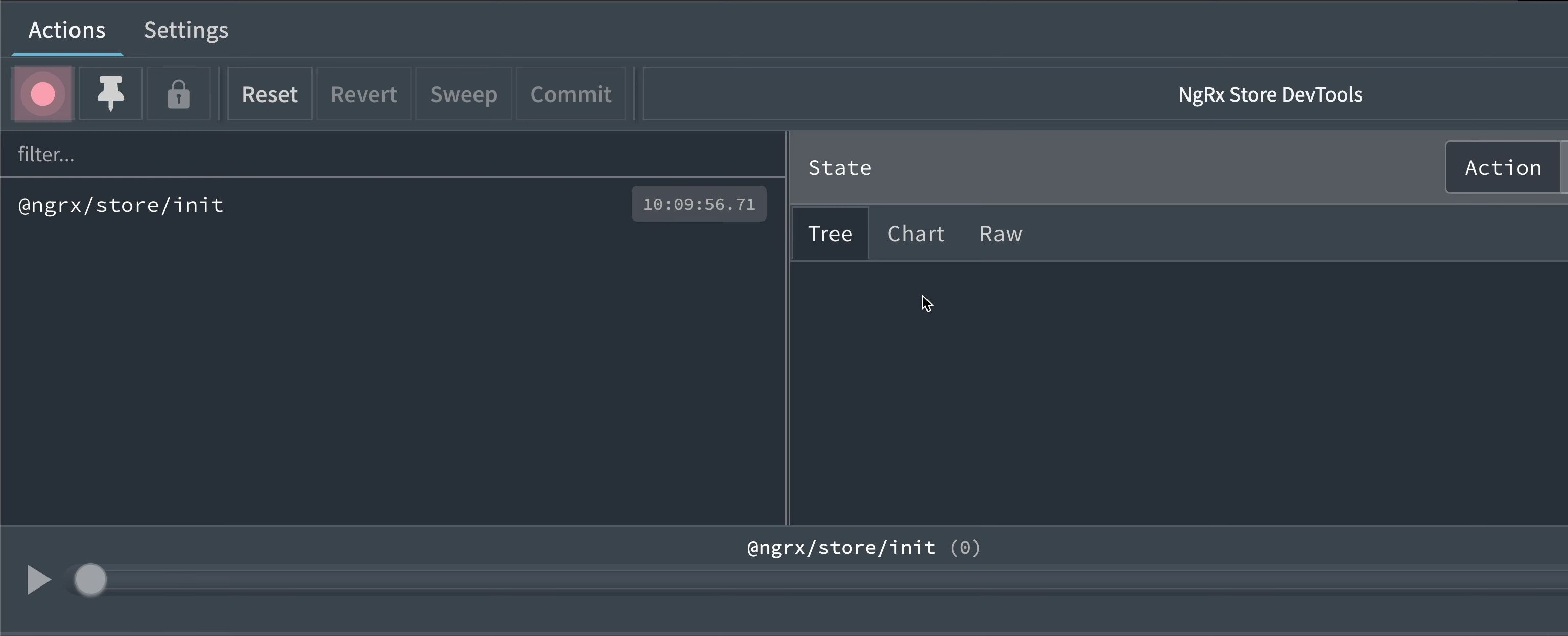The width and height of the screenshot is (1568, 636).
Task: Toggle the pin icon in the toolbar
Action: 111,93
